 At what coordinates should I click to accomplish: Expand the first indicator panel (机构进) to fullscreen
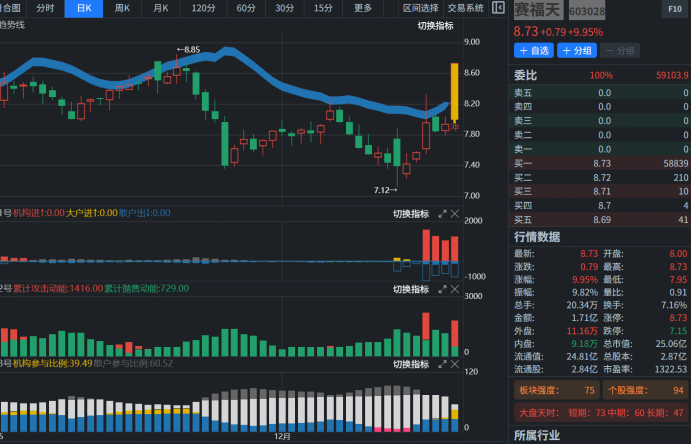442,214
